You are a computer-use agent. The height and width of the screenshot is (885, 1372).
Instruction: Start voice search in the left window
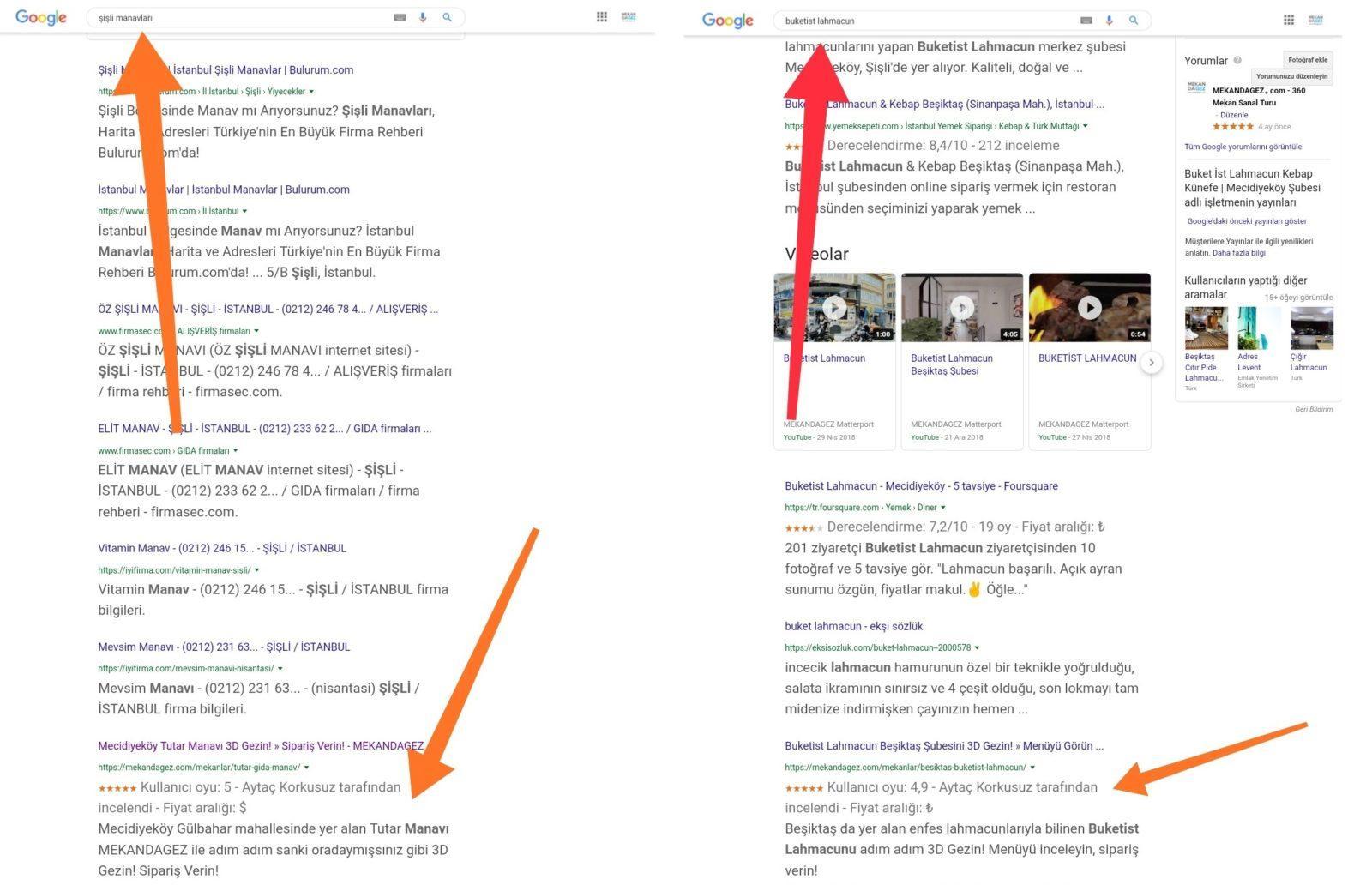423,17
